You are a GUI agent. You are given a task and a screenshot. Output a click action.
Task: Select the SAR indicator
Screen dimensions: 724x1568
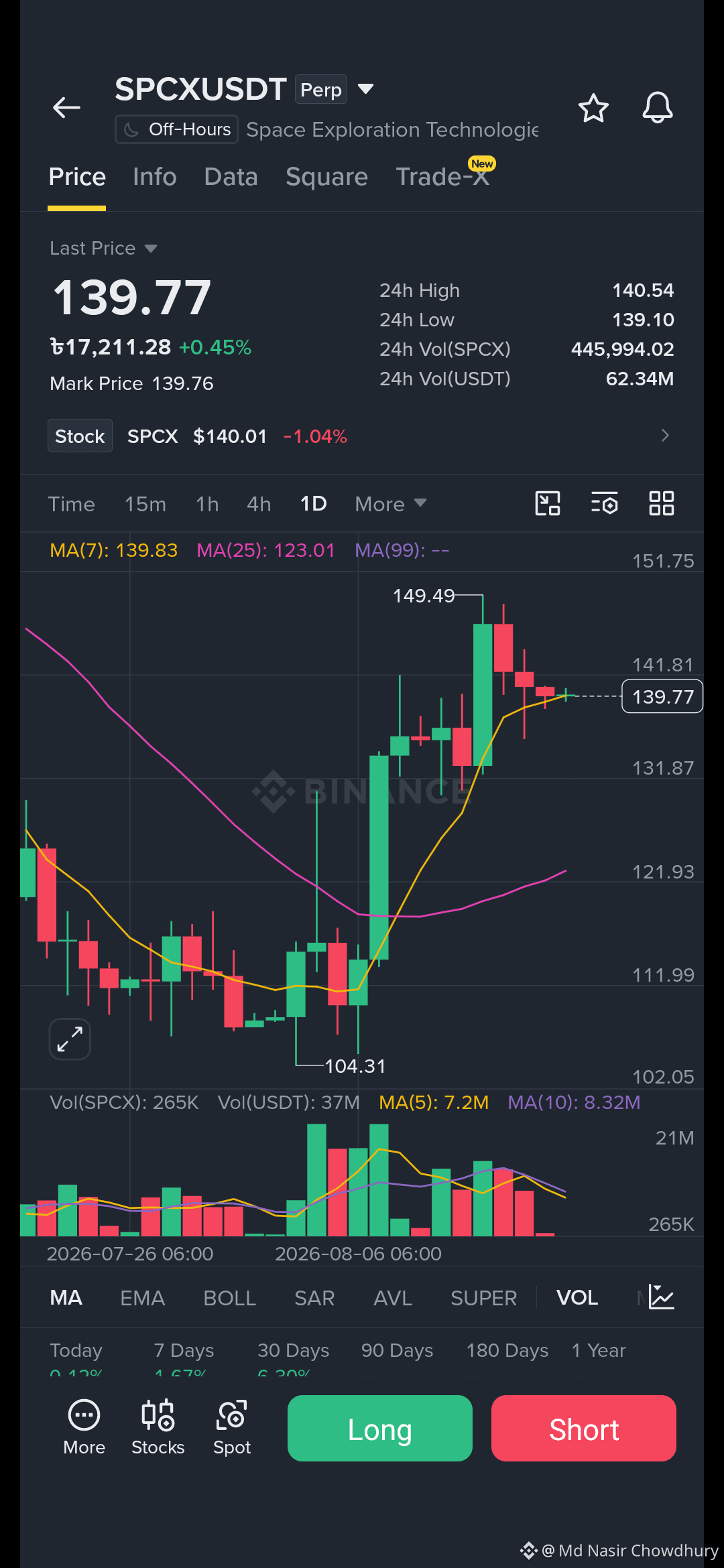[314, 1298]
